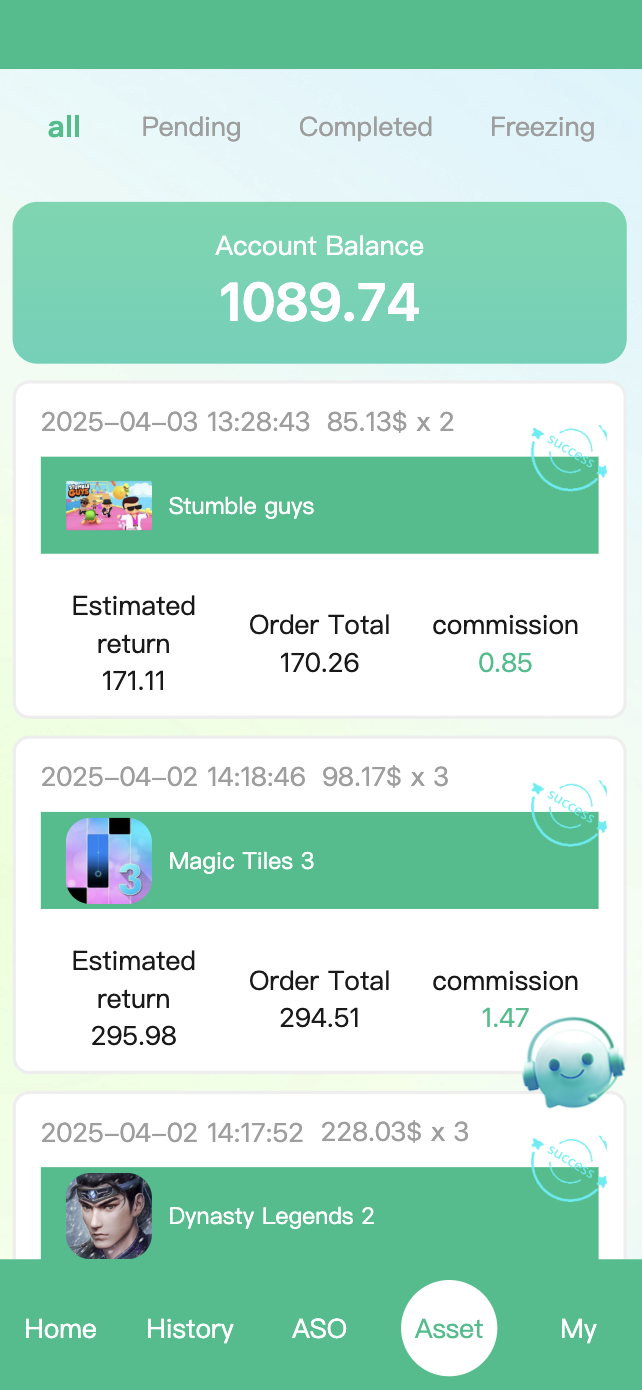
Task: Open the ASO section
Action: 319,1329
